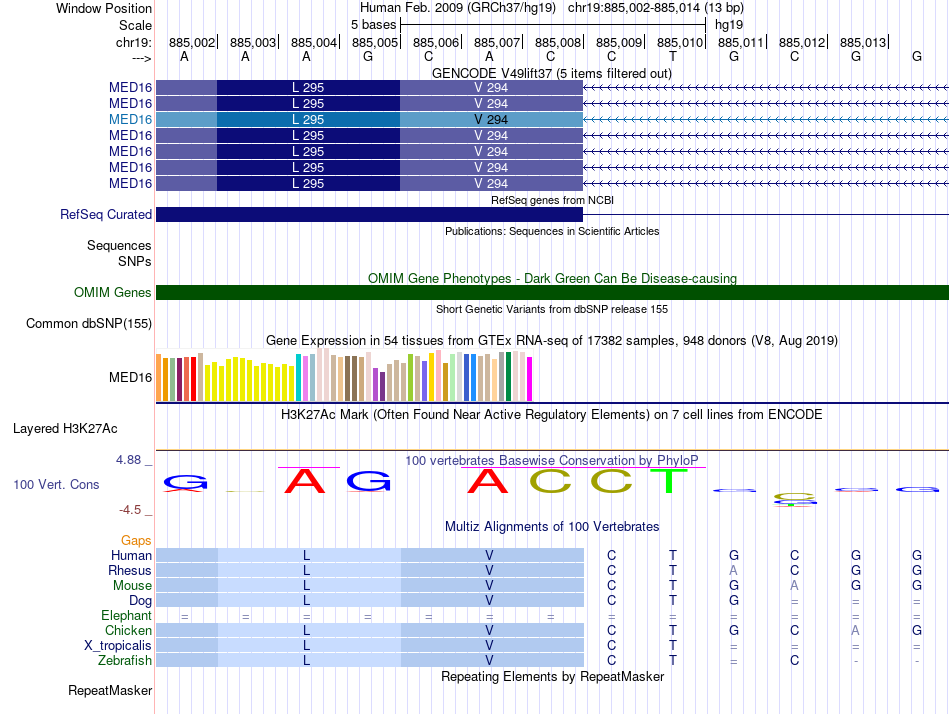Screen dimensions: 950x714
Task: Click the 4.88 upper conservation scale value
Action: [x=128, y=460]
